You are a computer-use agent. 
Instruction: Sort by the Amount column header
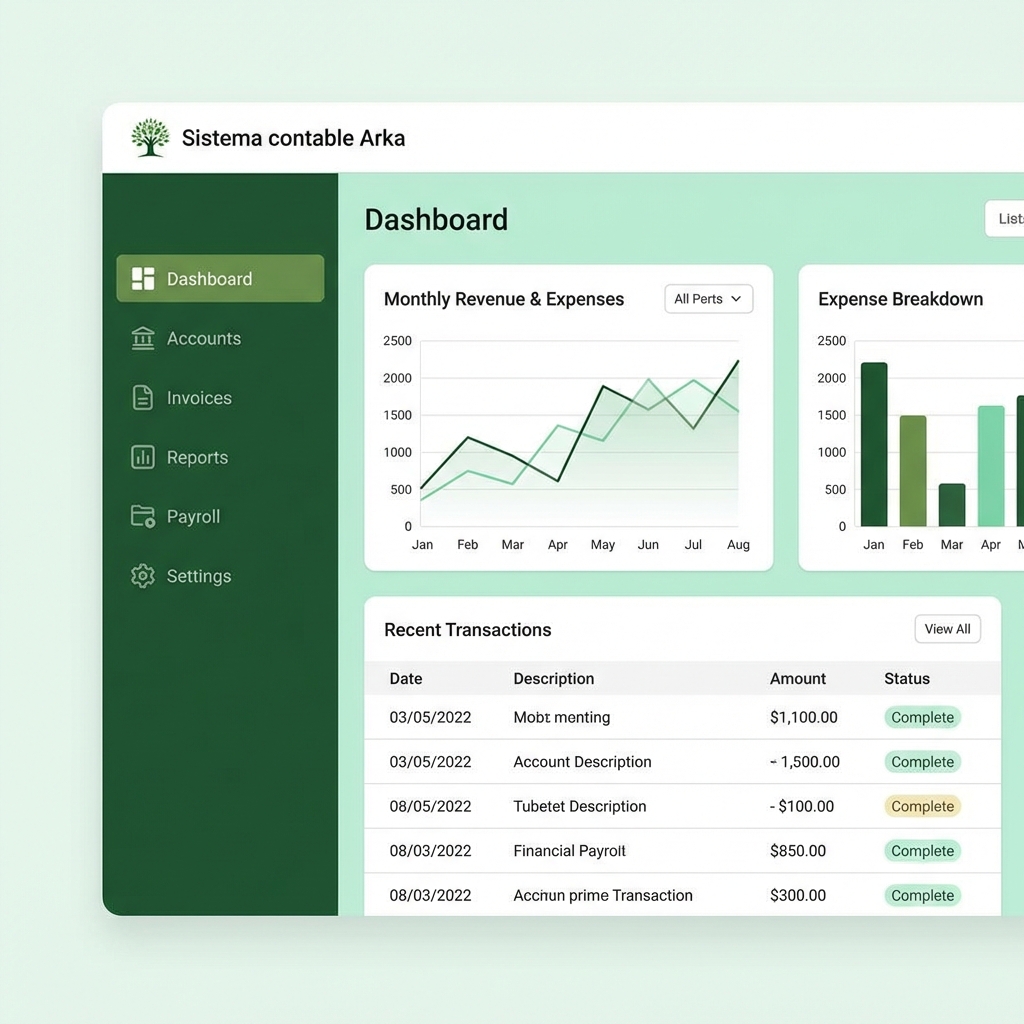(x=797, y=678)
